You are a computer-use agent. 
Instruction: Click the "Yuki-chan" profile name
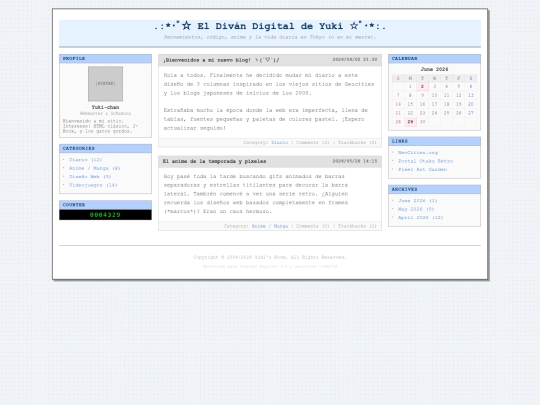(105, 107)
